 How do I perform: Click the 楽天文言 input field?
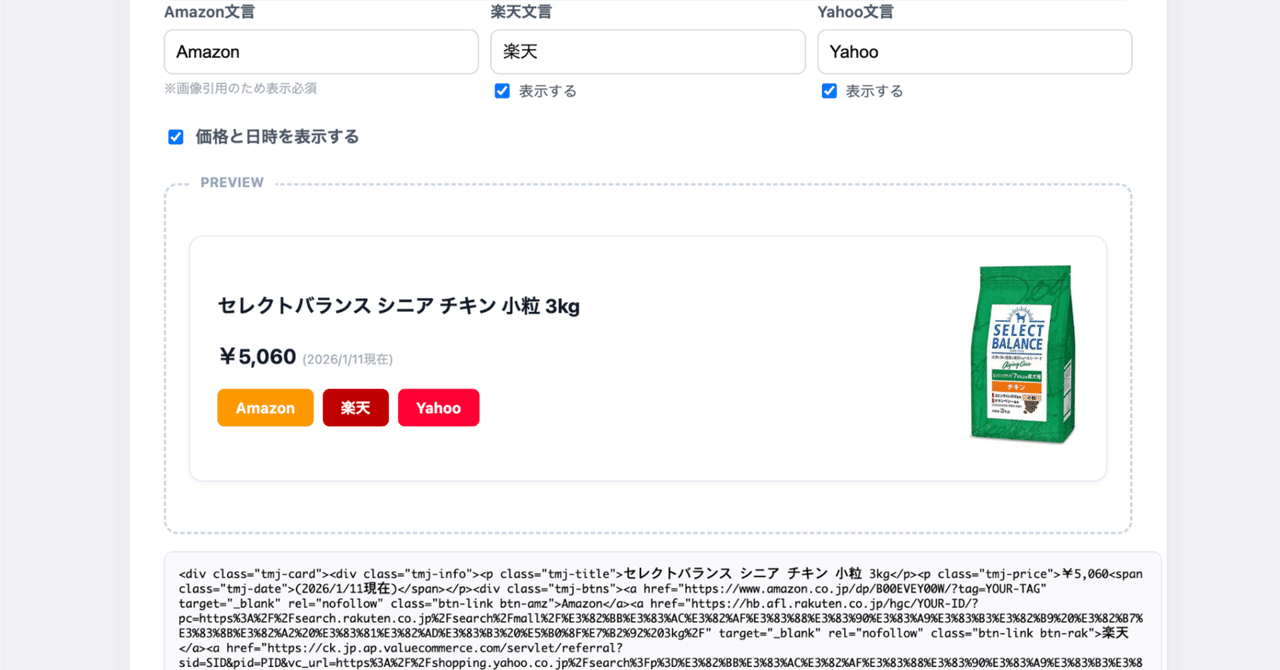pyautogui.click(x=648, y=52)
